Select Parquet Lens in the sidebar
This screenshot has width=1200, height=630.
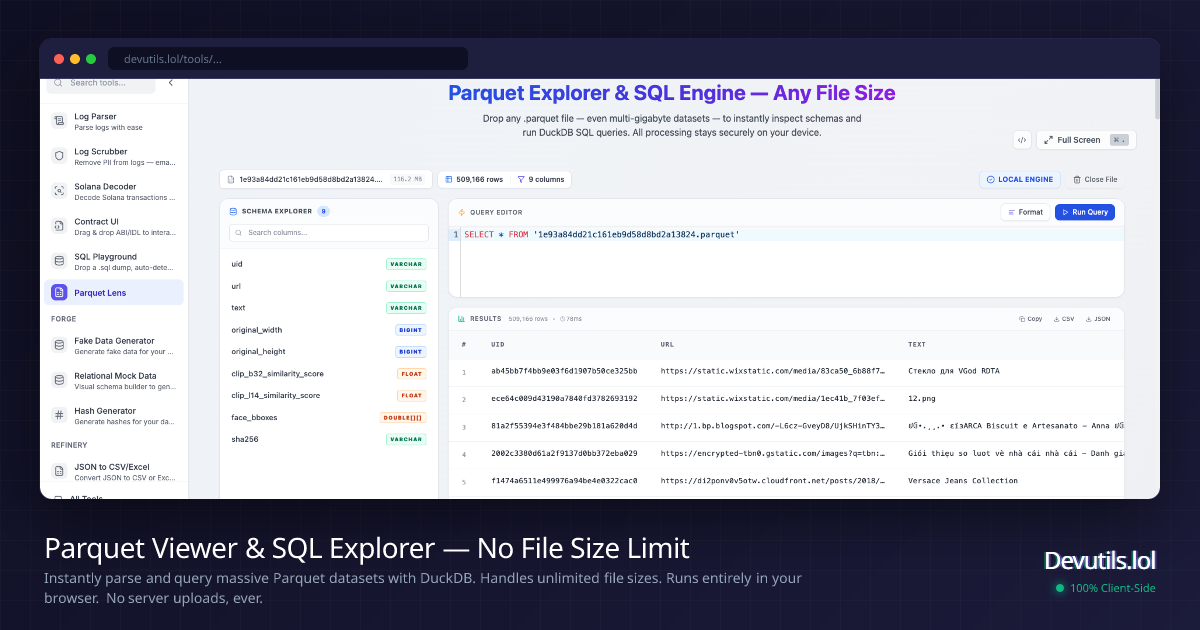(x=115, y=293)
